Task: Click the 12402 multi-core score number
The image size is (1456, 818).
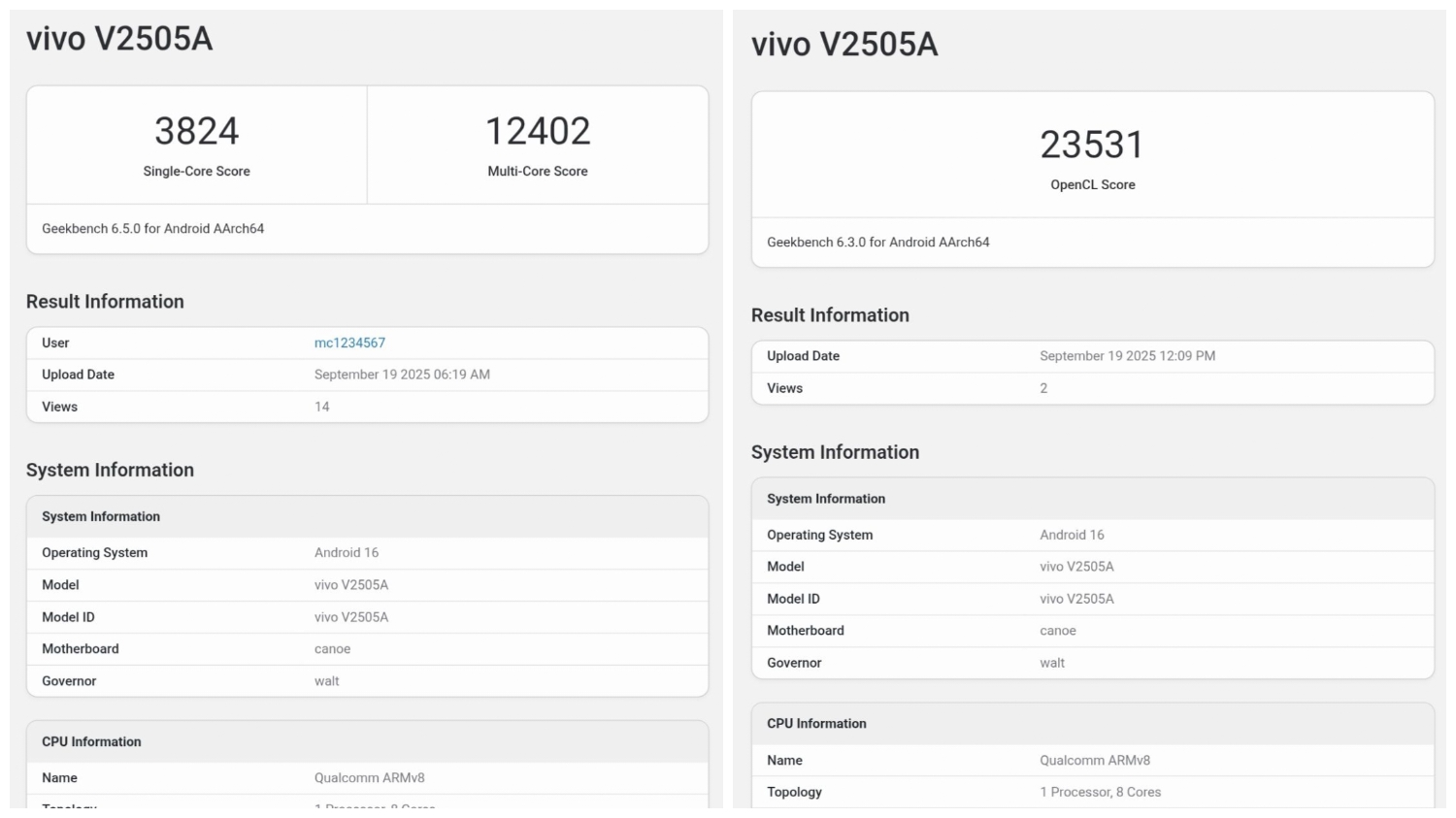Action: point(538,131)
